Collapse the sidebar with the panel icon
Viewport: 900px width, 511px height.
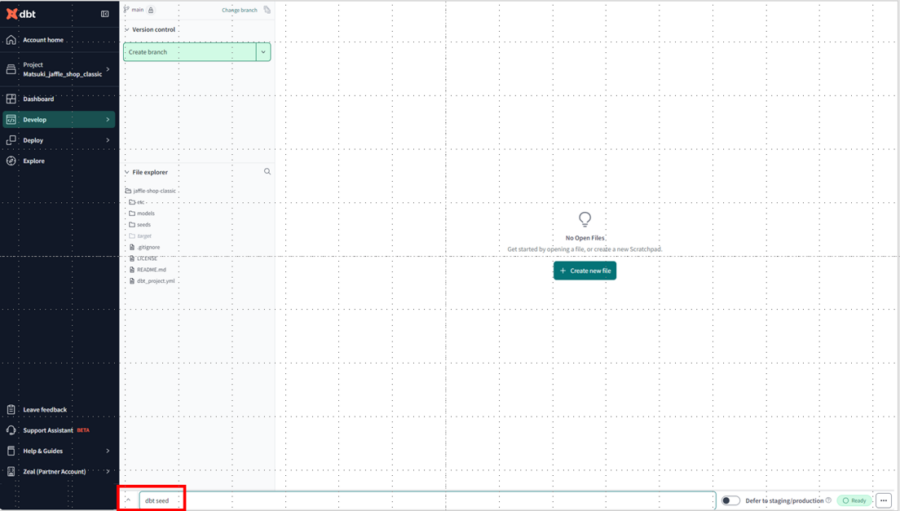click(104, 14)
